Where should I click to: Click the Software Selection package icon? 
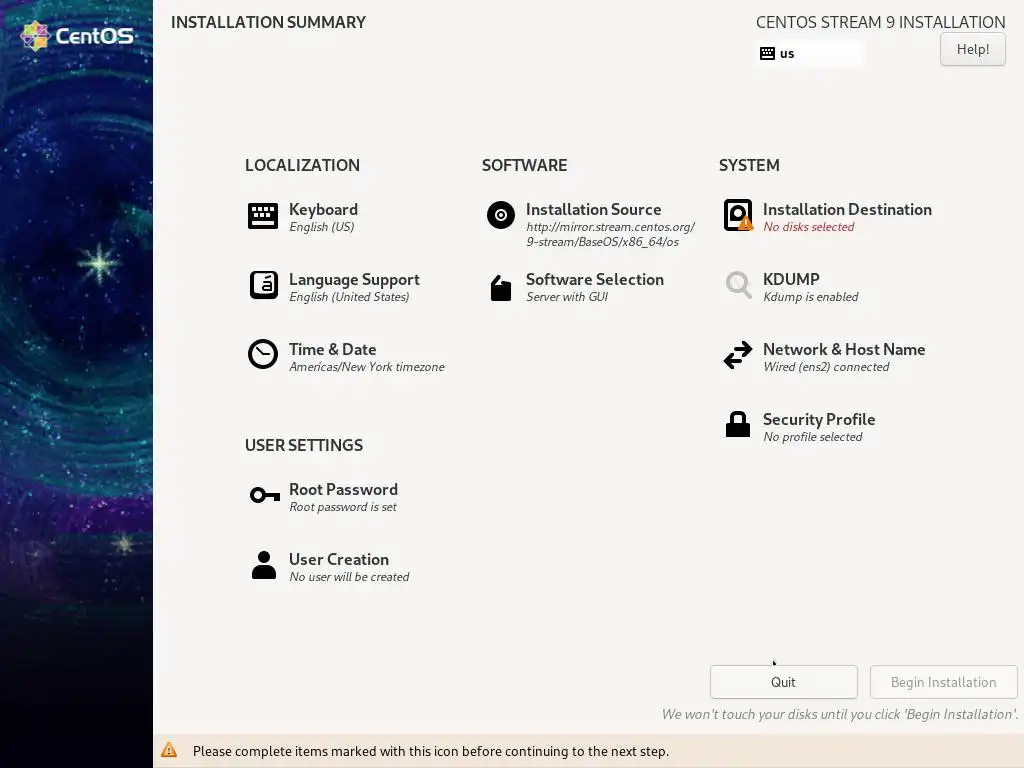tap(501, 288)
